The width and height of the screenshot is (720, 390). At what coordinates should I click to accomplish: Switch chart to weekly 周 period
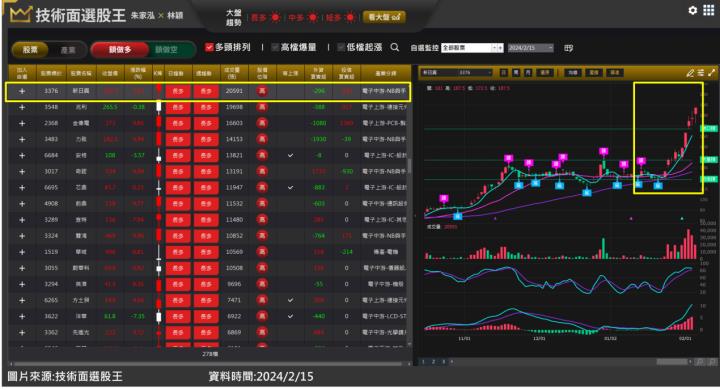point(516,73)
